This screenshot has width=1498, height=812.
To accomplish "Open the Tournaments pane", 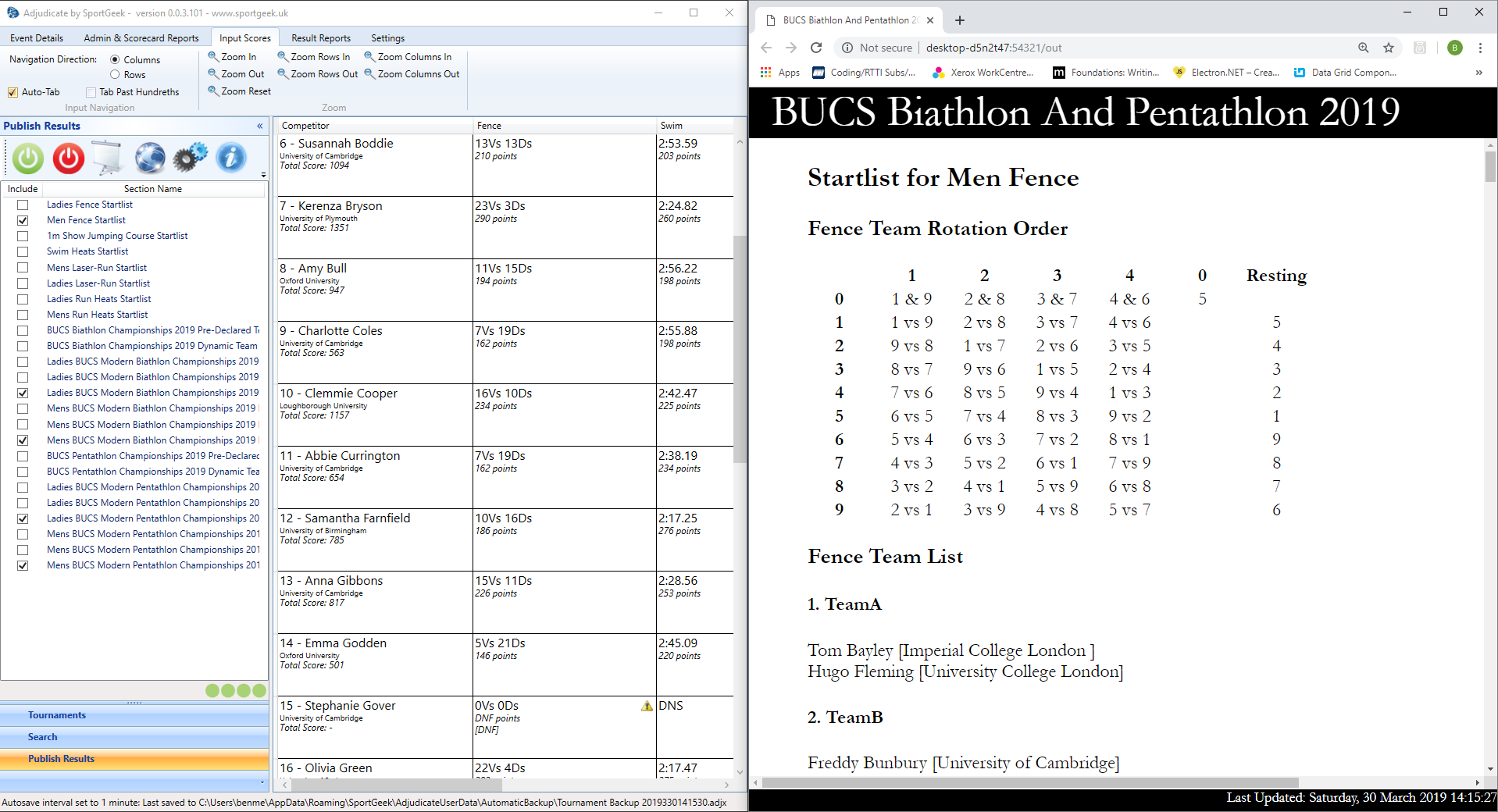I will coord(134,715).
